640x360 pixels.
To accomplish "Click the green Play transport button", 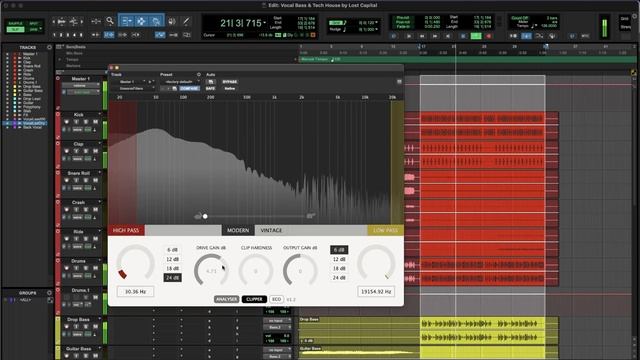I will click(476, 36).
